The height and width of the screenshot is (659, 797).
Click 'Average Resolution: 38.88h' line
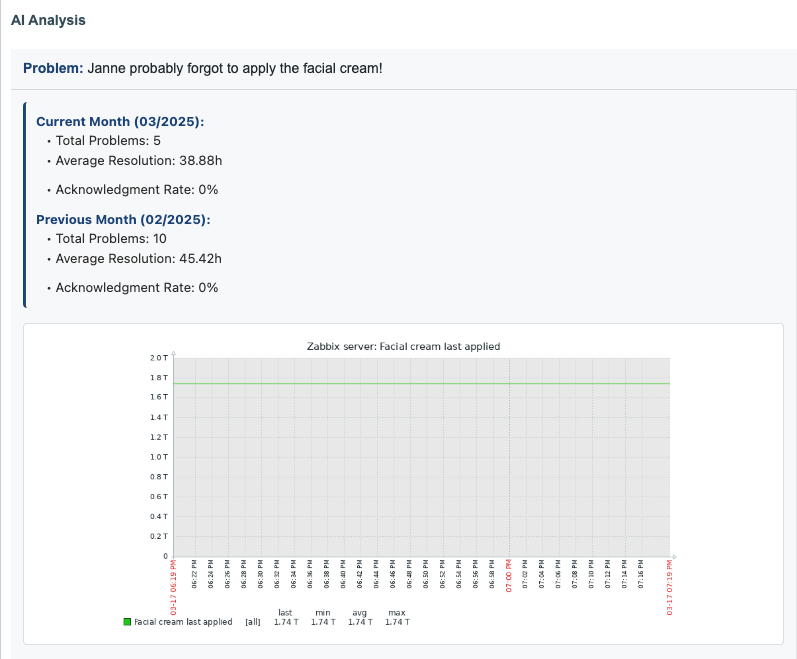138,160
